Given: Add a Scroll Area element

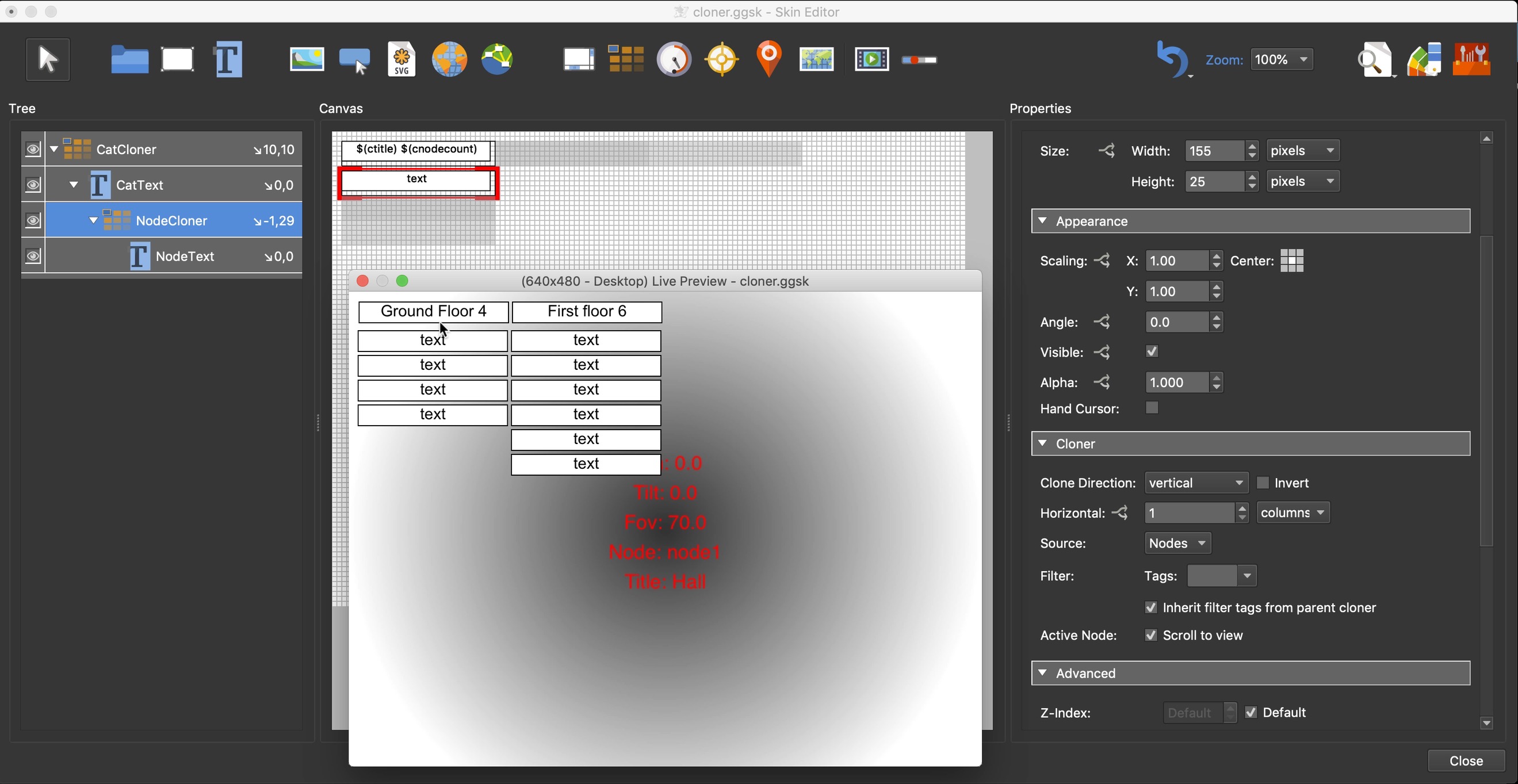Looking at the screenshot, I should (579, 60).
